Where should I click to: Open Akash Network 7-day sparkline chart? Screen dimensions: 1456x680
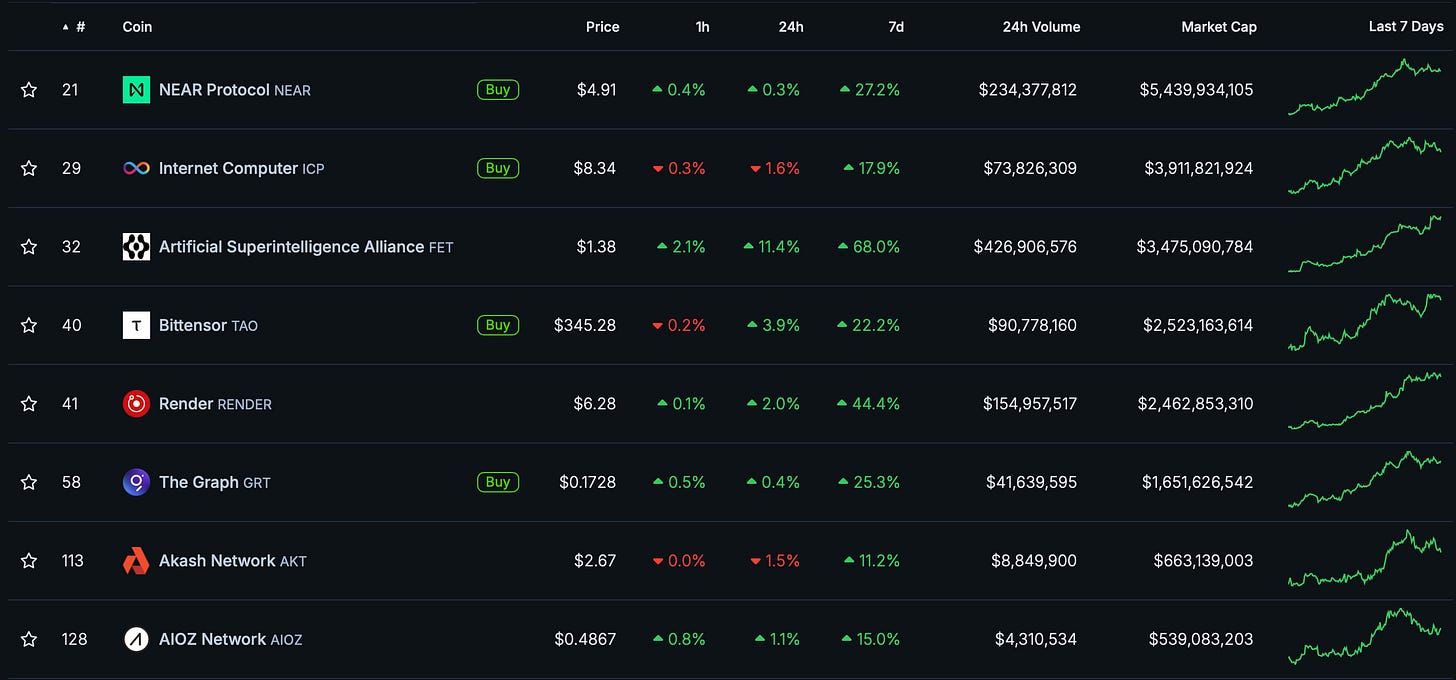[1365, 558]
